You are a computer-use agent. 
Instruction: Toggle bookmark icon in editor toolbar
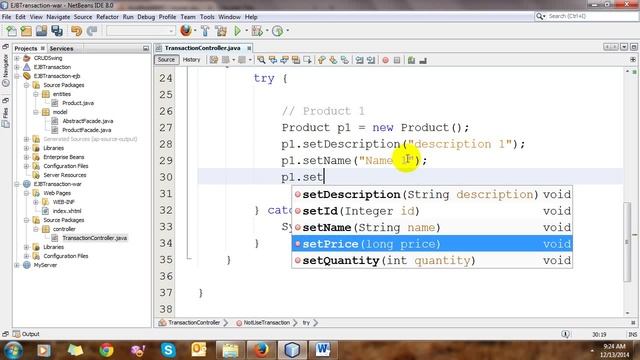344,60
